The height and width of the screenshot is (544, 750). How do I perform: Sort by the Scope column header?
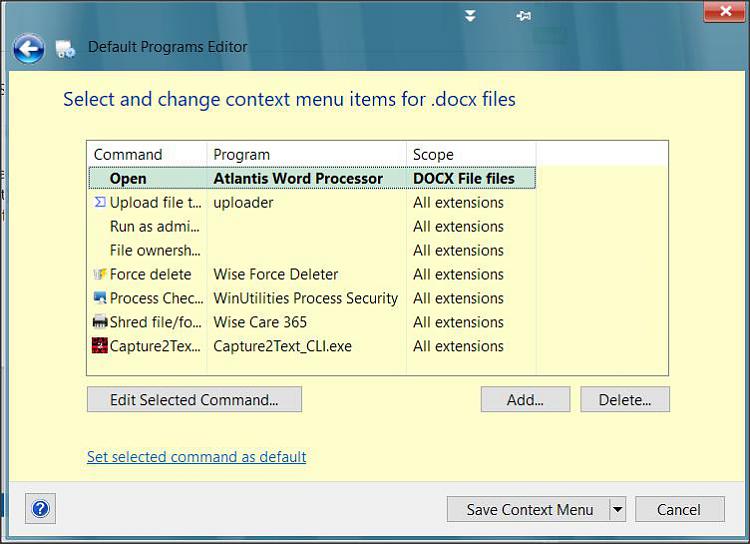471,155
